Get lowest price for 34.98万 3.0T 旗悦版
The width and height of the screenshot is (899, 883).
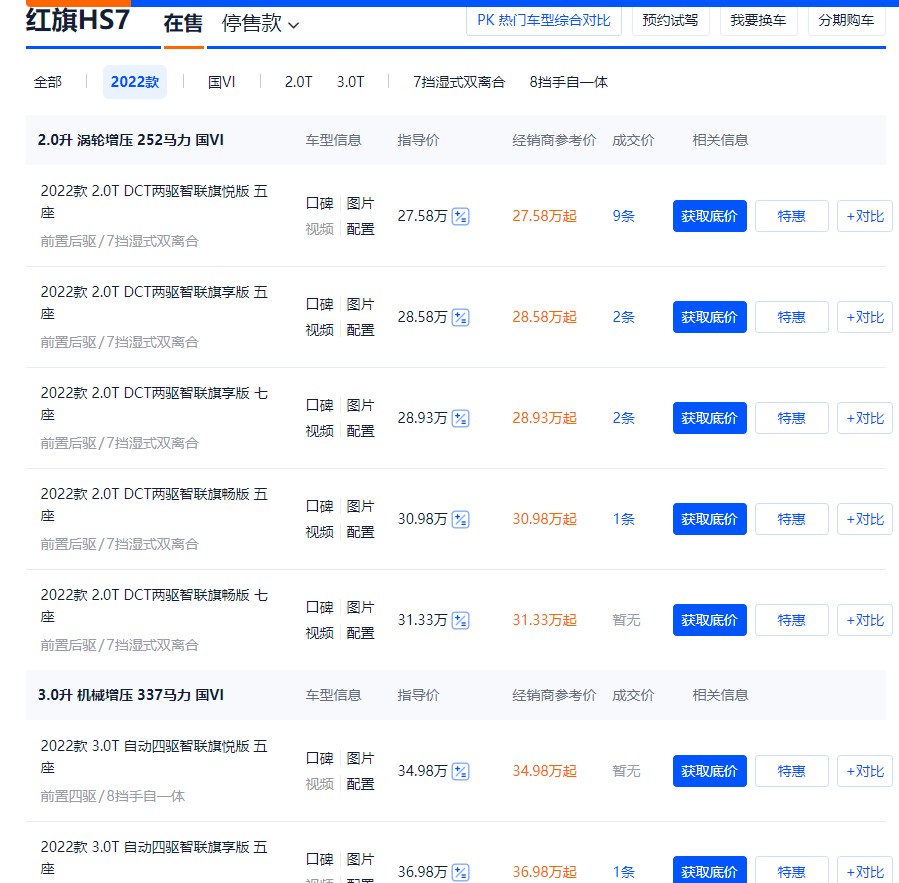click(709, 771)
